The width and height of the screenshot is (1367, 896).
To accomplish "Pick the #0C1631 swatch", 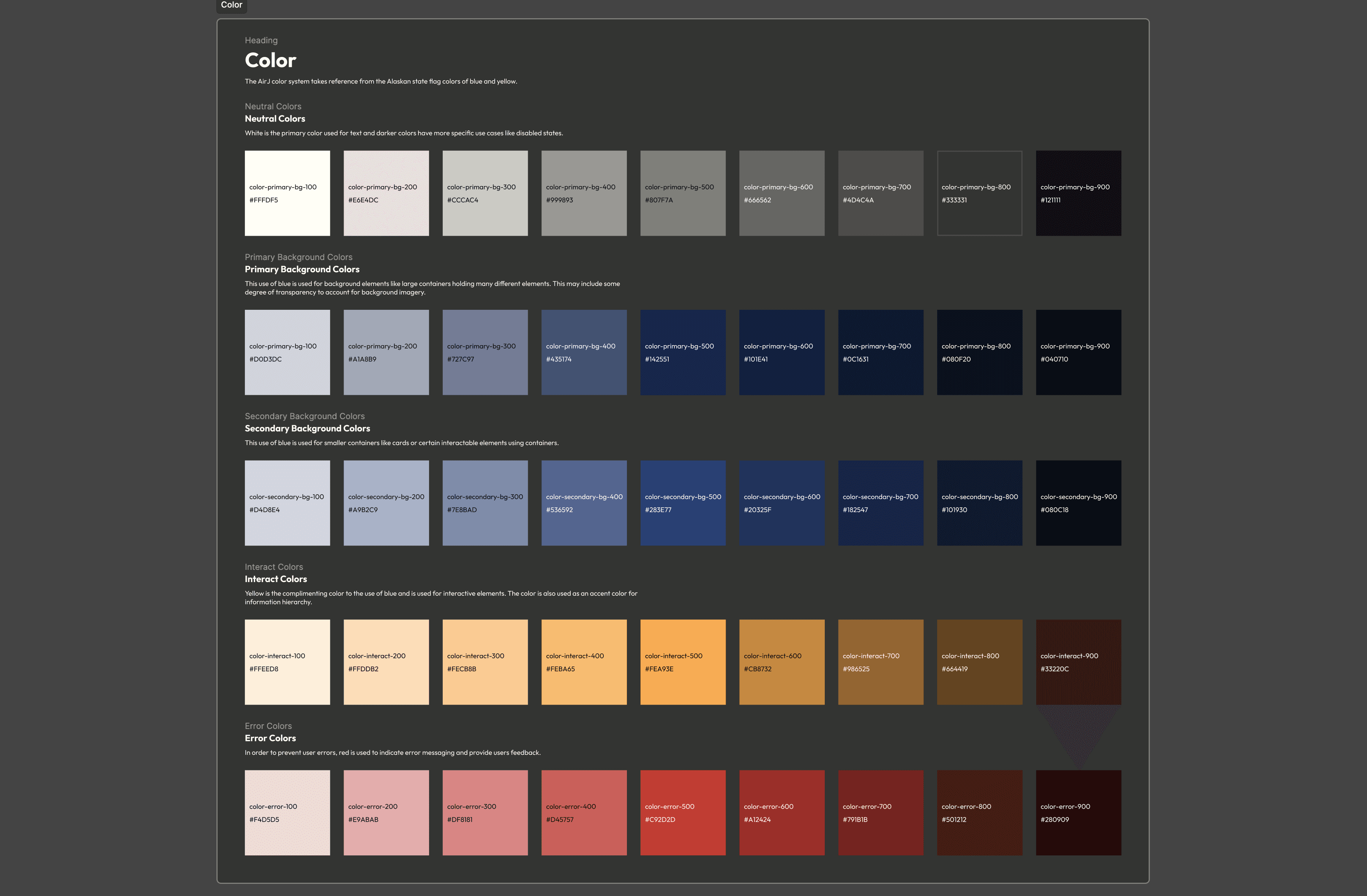I will (881, 353).
